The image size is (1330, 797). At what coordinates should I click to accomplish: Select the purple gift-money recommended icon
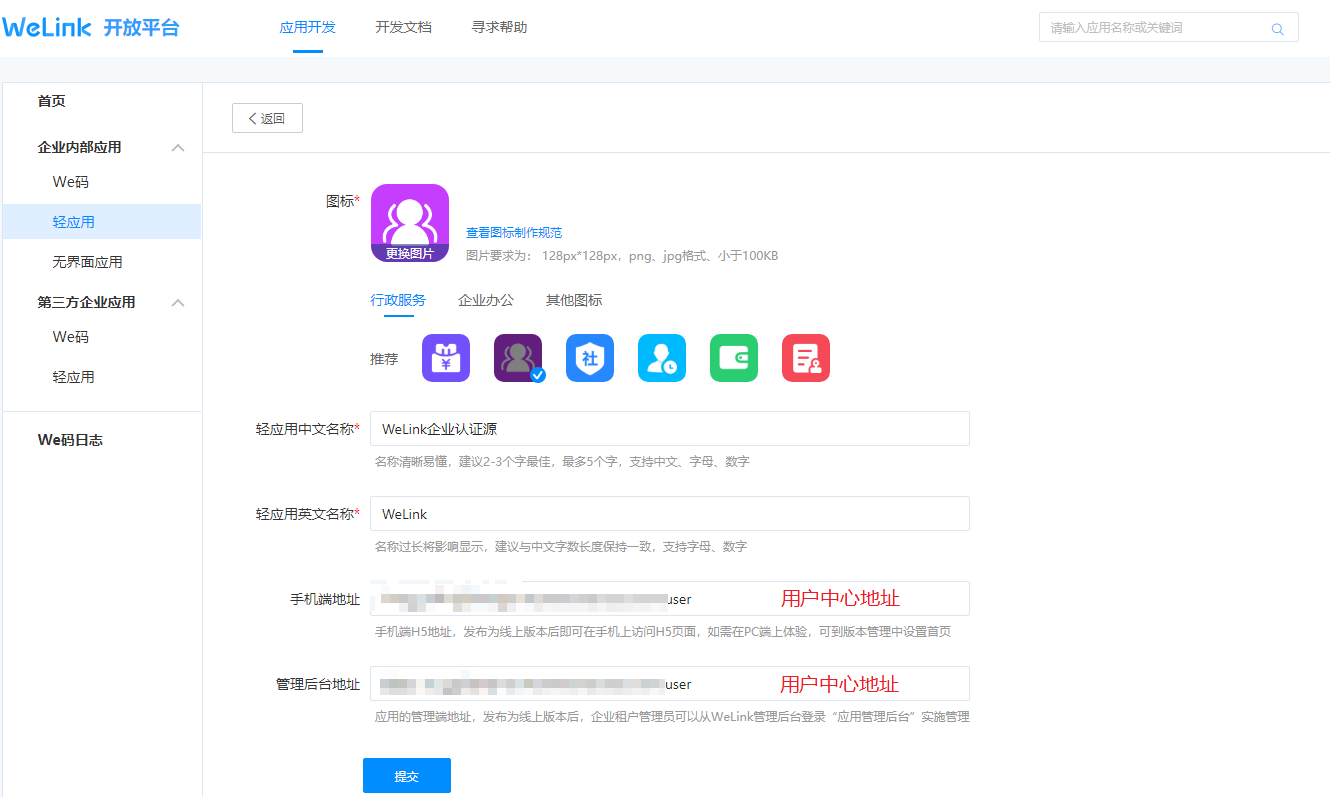[446, 358]
